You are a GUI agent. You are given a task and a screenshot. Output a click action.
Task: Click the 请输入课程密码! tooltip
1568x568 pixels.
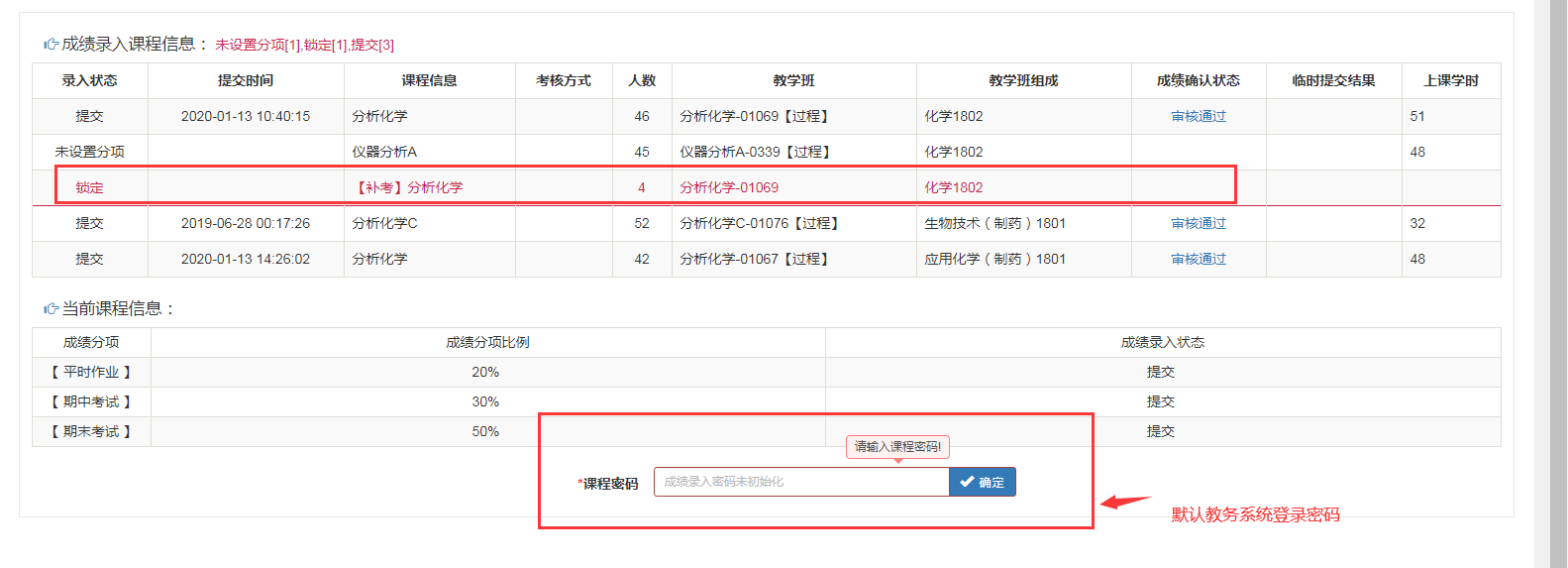click(897, 447)
